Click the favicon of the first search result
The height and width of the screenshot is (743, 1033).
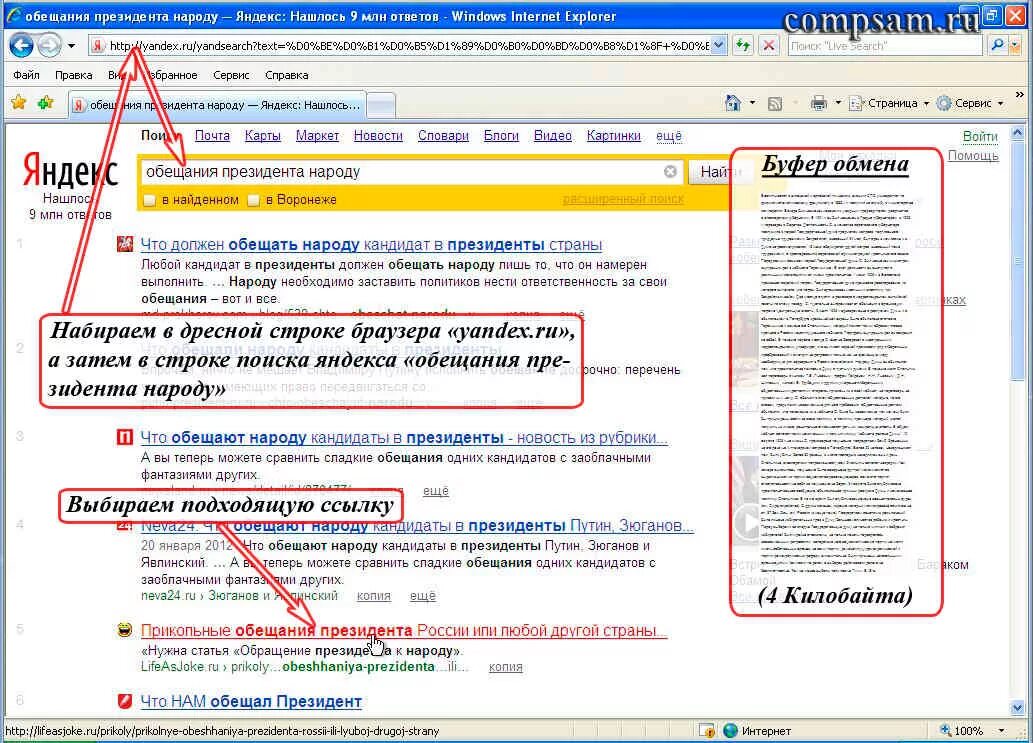point(125,244)
